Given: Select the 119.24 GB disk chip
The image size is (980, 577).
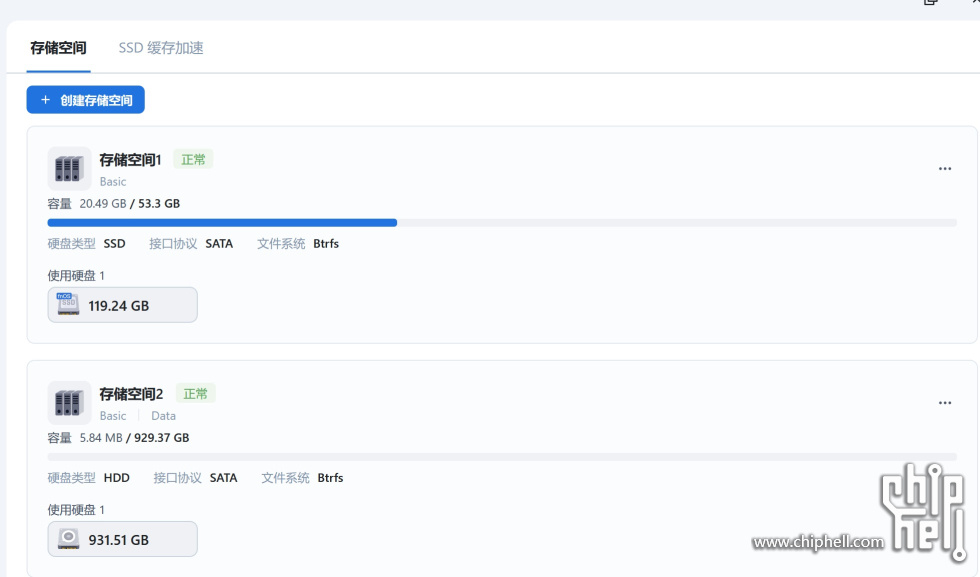Looking at the screenshot, I should point(122,305).
